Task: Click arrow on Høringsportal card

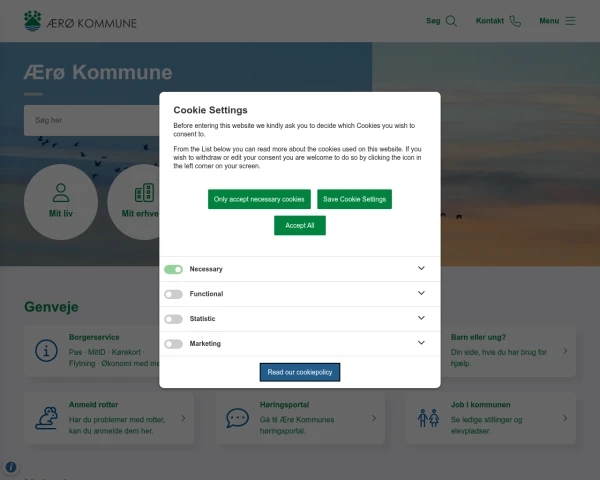Action: click(374, 418)
